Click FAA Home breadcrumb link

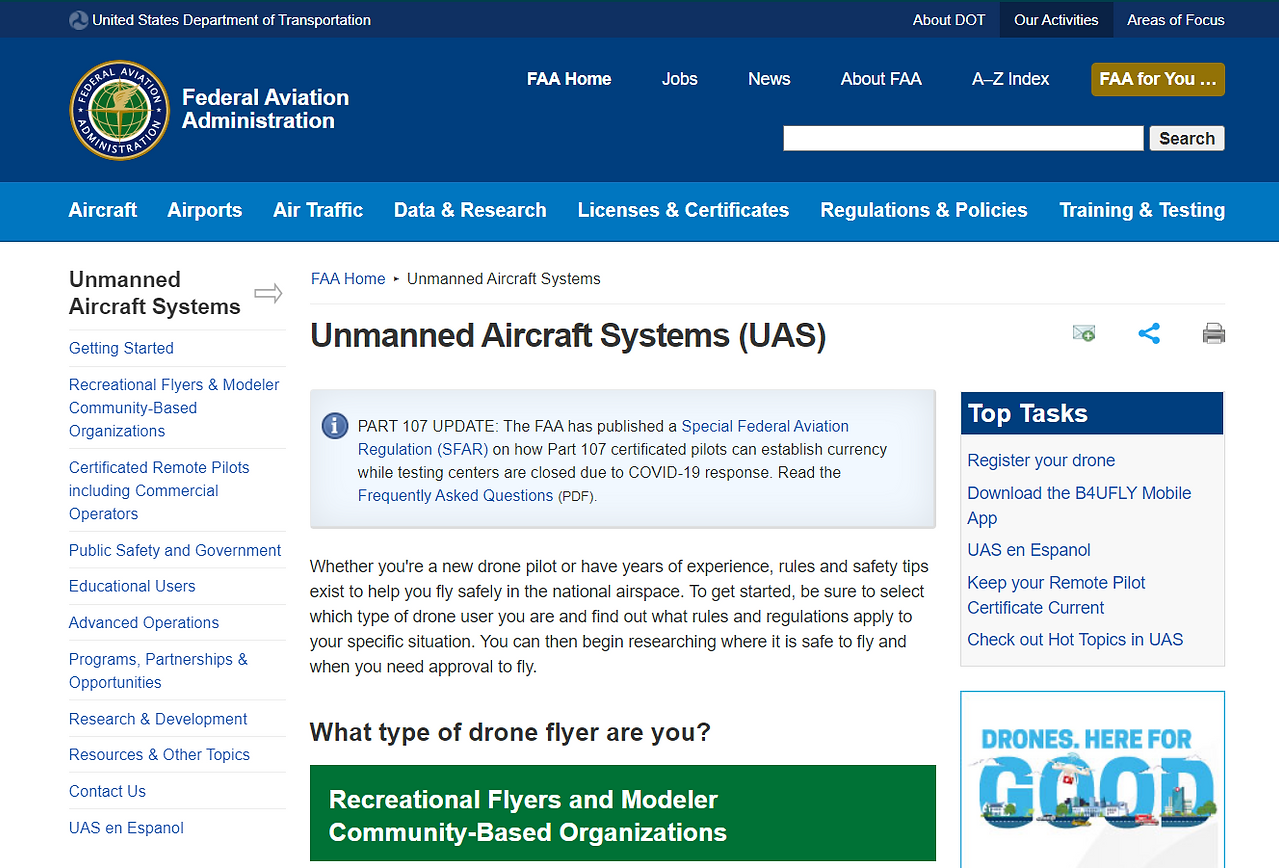coord(348,279)
